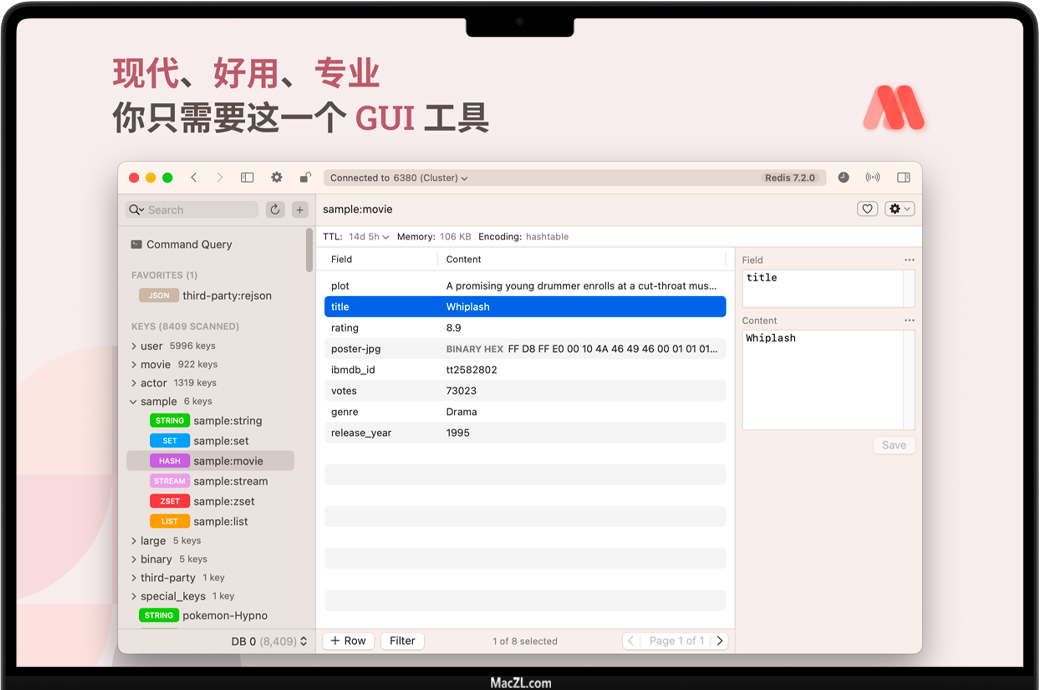1040x690 pixels.
Task: Refresh the key list
Action: (275, 210)
